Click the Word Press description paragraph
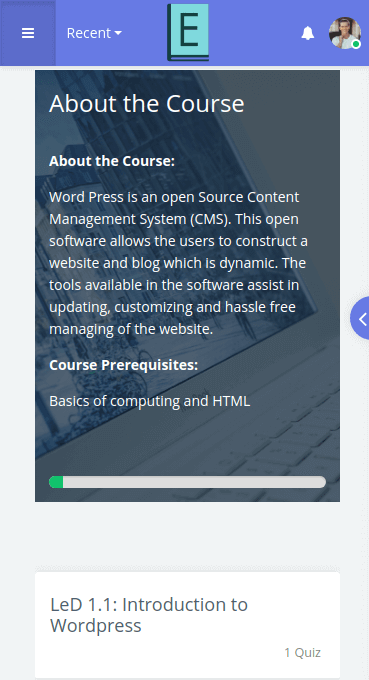Screen dimensions: 369x680 pyautogui.click(x=179, y=263)
